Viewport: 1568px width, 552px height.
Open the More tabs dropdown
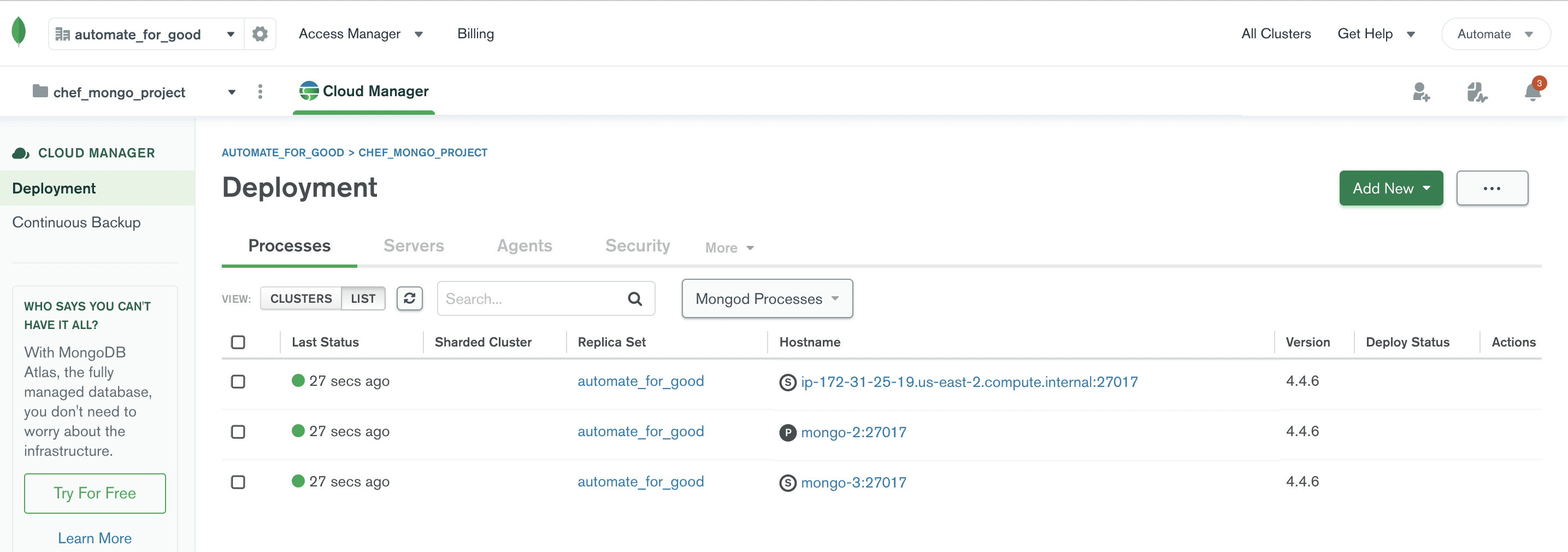[x=730, y=248]
